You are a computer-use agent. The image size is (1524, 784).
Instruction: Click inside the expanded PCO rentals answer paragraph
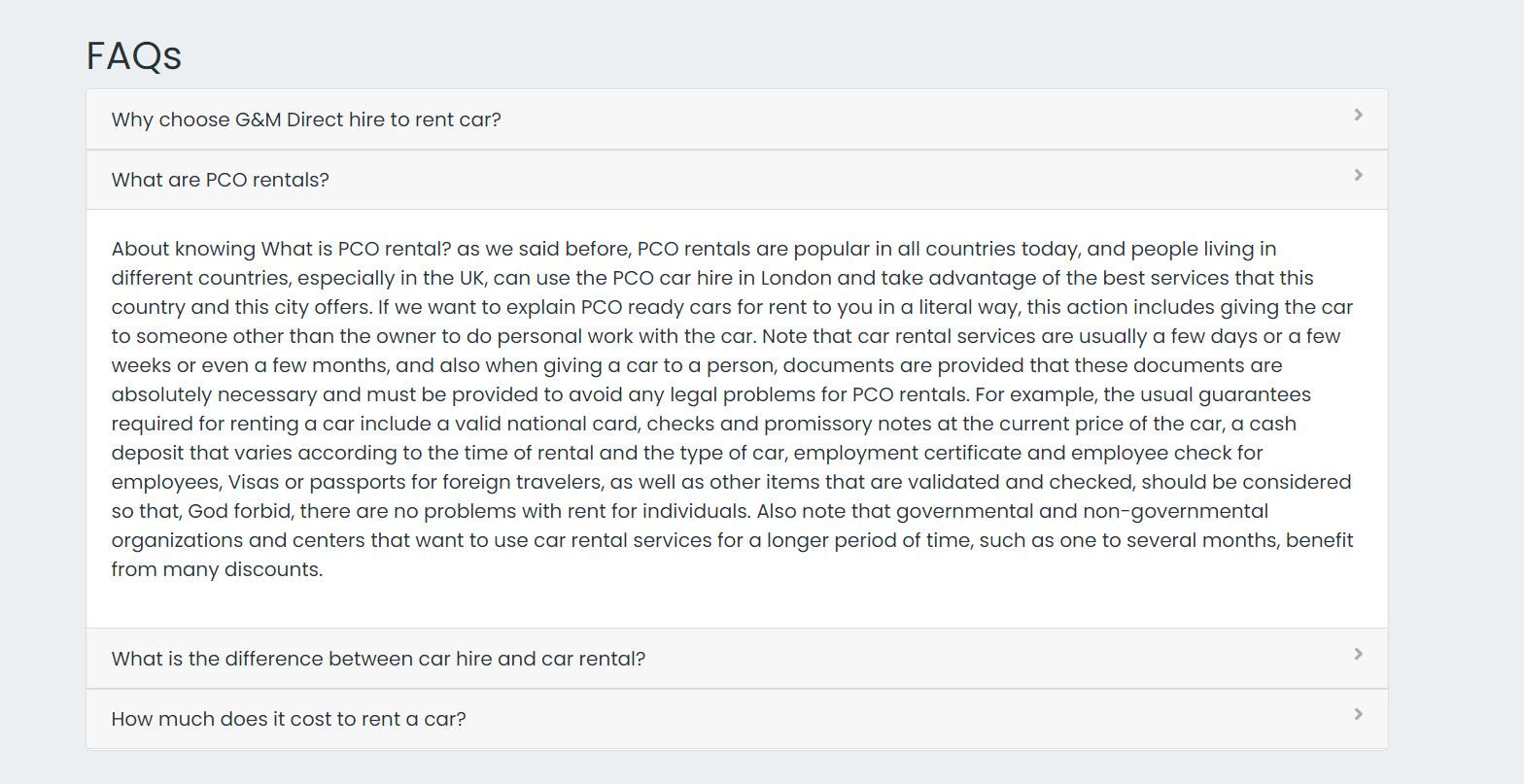point(729,408)
